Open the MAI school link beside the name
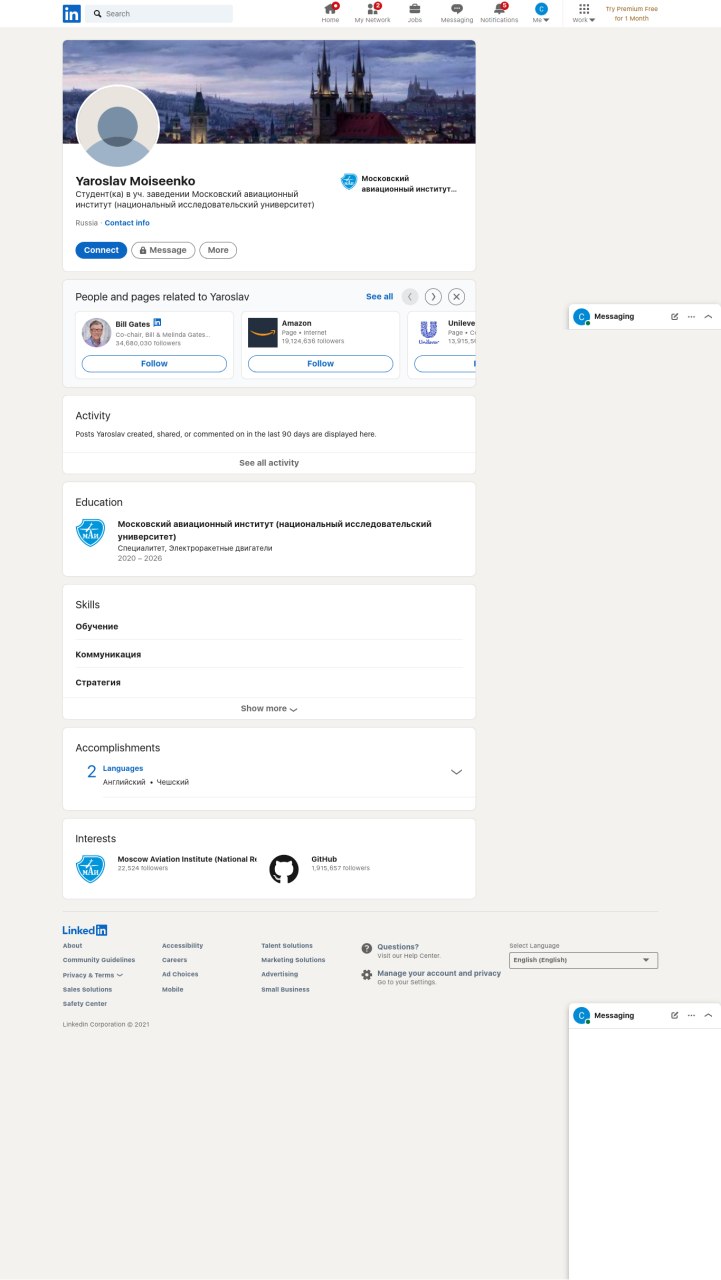 400,183
